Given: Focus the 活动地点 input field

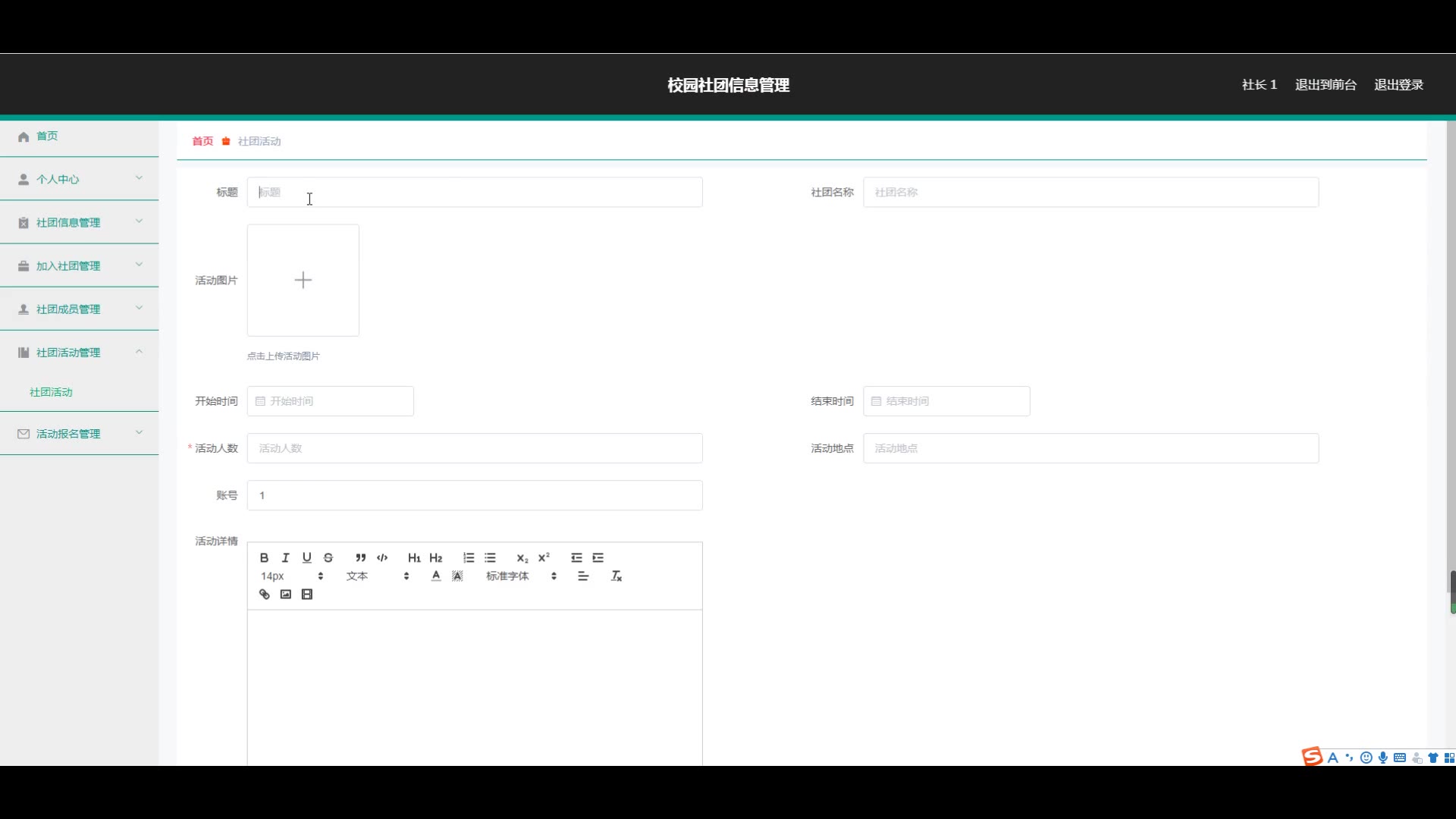Looking at the screenshot, I should (x=1090, y=448).
